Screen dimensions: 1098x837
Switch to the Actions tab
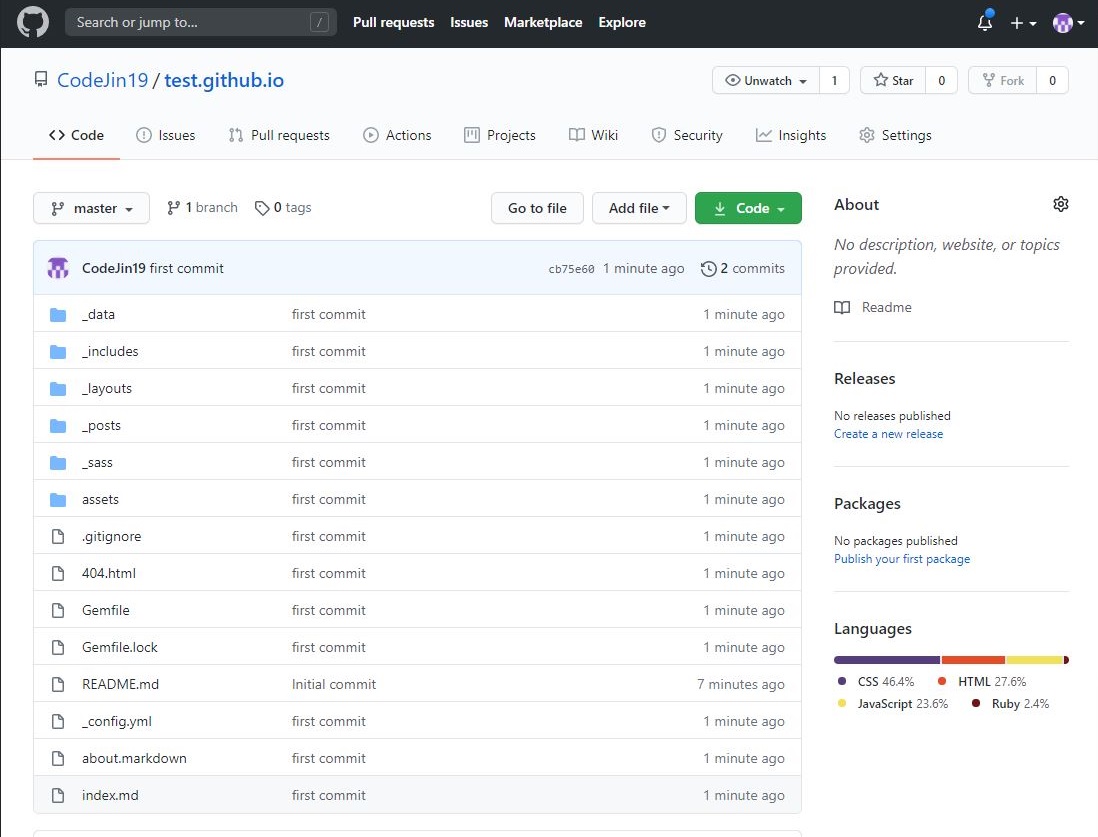point(397,135)
